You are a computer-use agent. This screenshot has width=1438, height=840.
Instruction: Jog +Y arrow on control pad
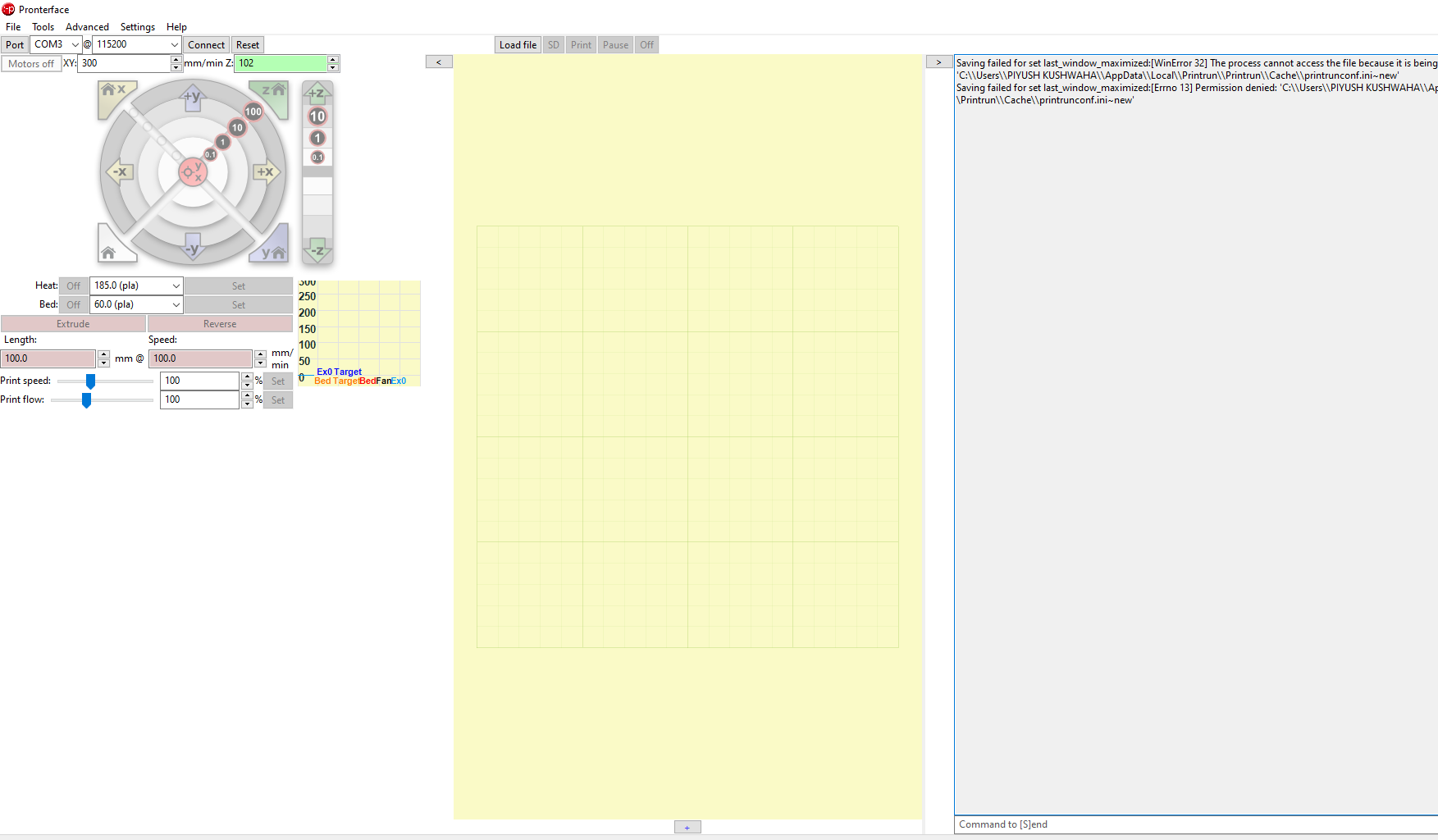(193, 97)
